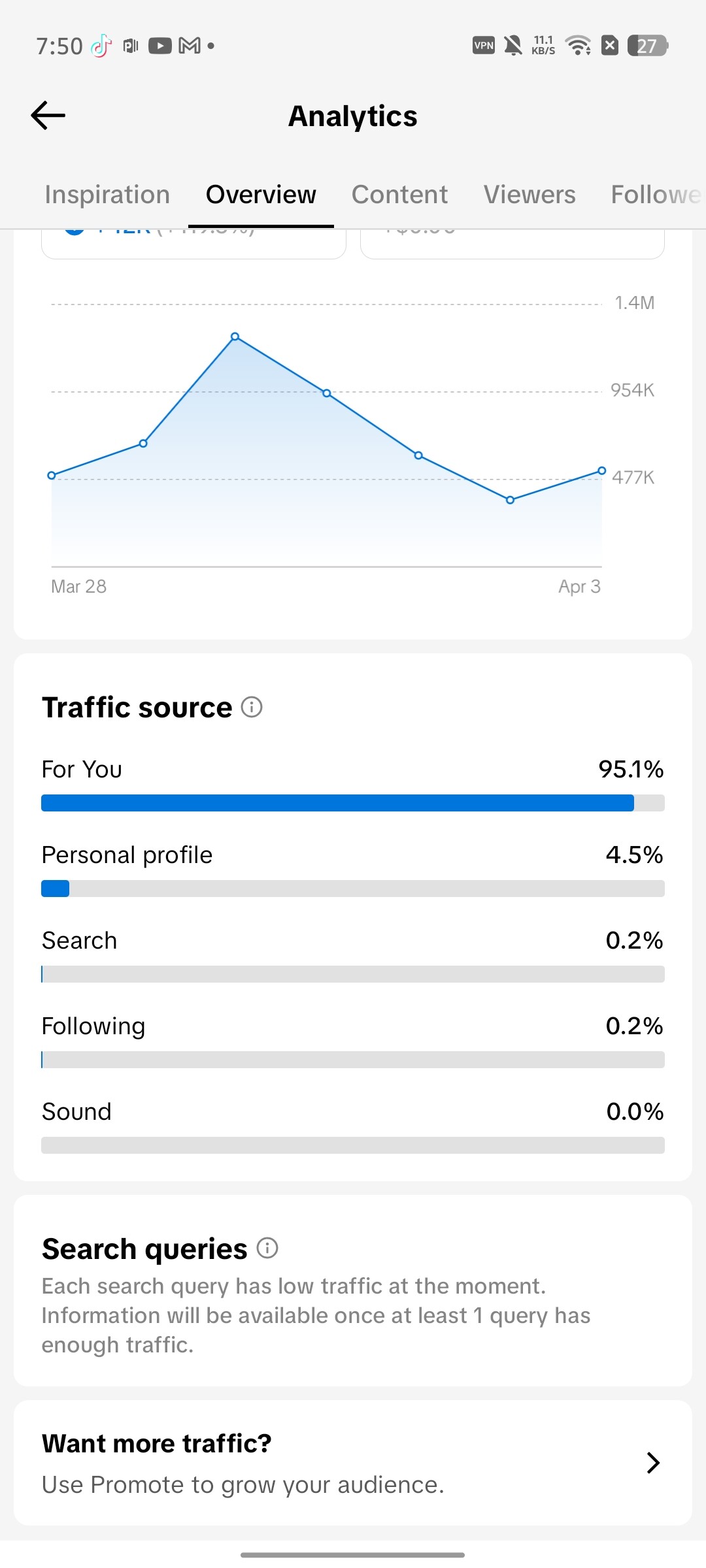This screenshot has height=1568, width=706.
Task: Open the TikTok notification icon in status bar
Action: [101, 46]
